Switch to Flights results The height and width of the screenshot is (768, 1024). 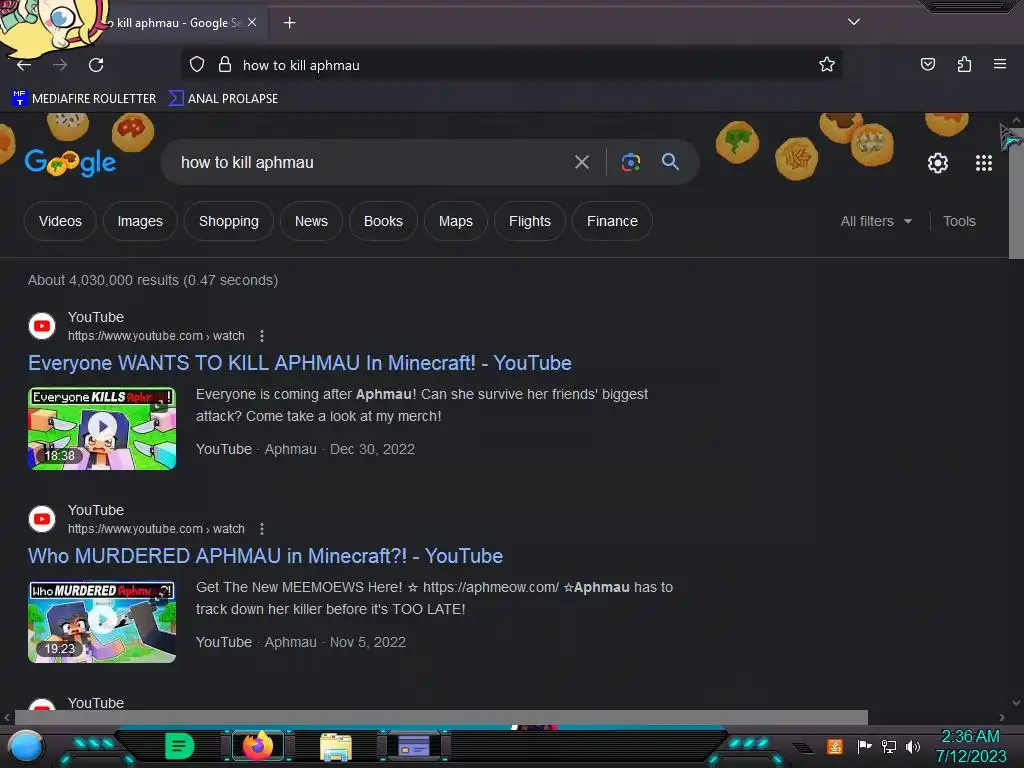tap(530, 221)
